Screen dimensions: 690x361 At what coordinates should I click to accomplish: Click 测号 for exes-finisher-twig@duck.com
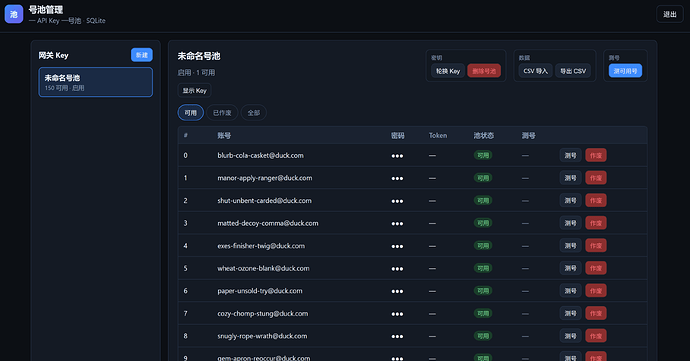click(x=571, y=246)
